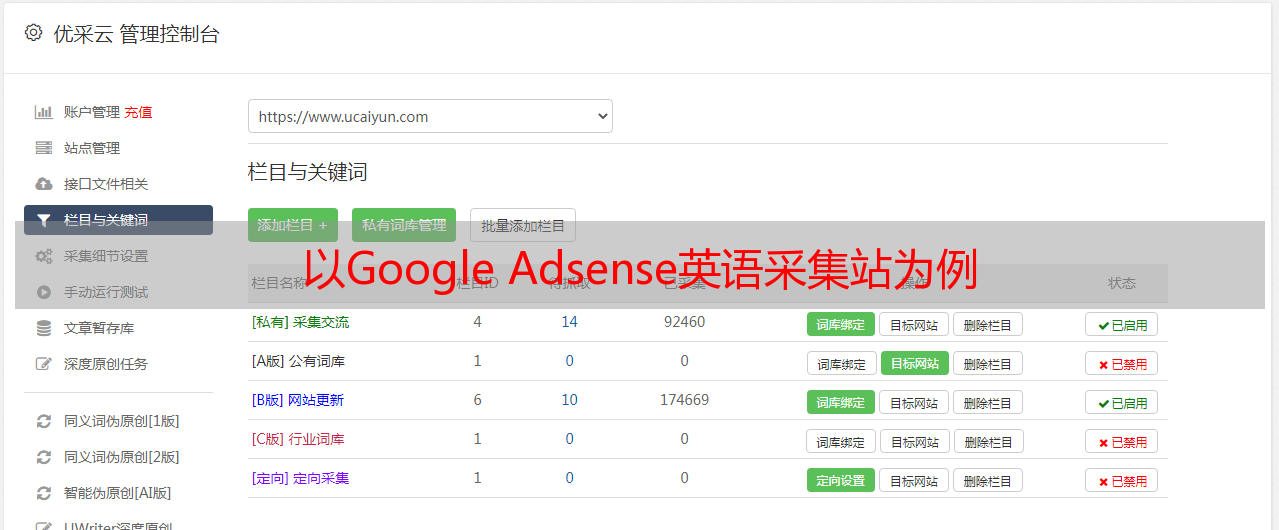Click 删除栏目 for 网站更新 row
This screenshot has height=530, width=1279.
click(x=987, y=402)
